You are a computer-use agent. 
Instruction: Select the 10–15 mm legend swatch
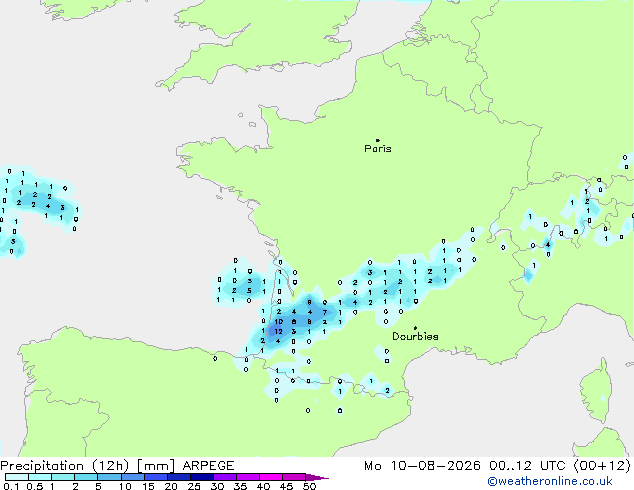pyautogui.click(x=132, y=477)
